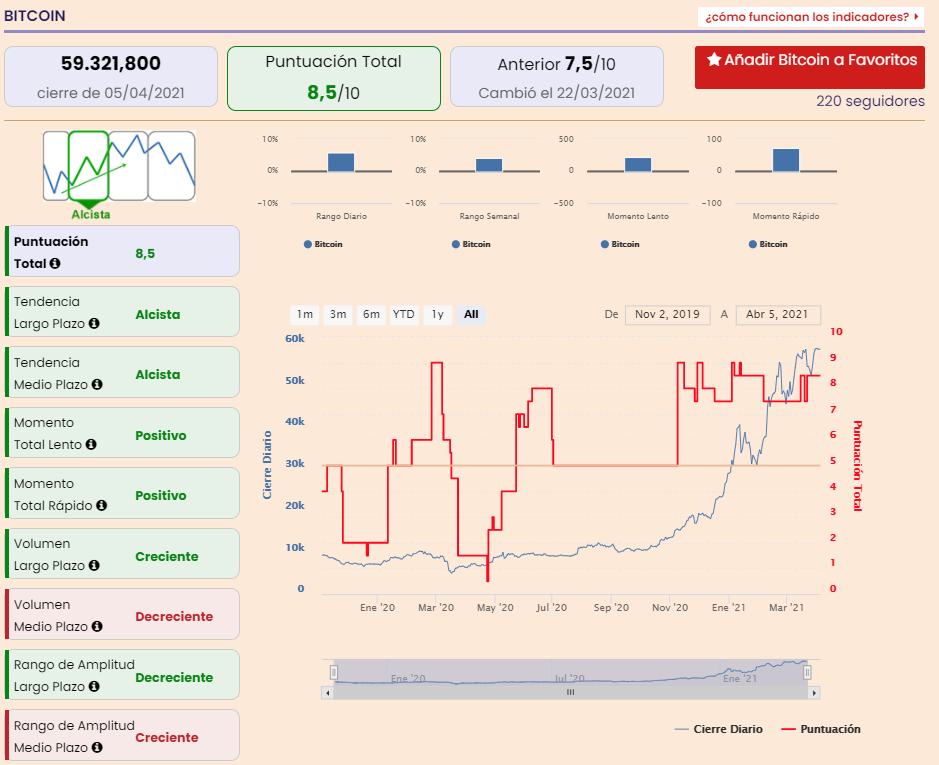Image resolution: width=939 pixels, height=765 pixels.
Task: Click the Rango Semanal bar
Action: click(489, 165)
